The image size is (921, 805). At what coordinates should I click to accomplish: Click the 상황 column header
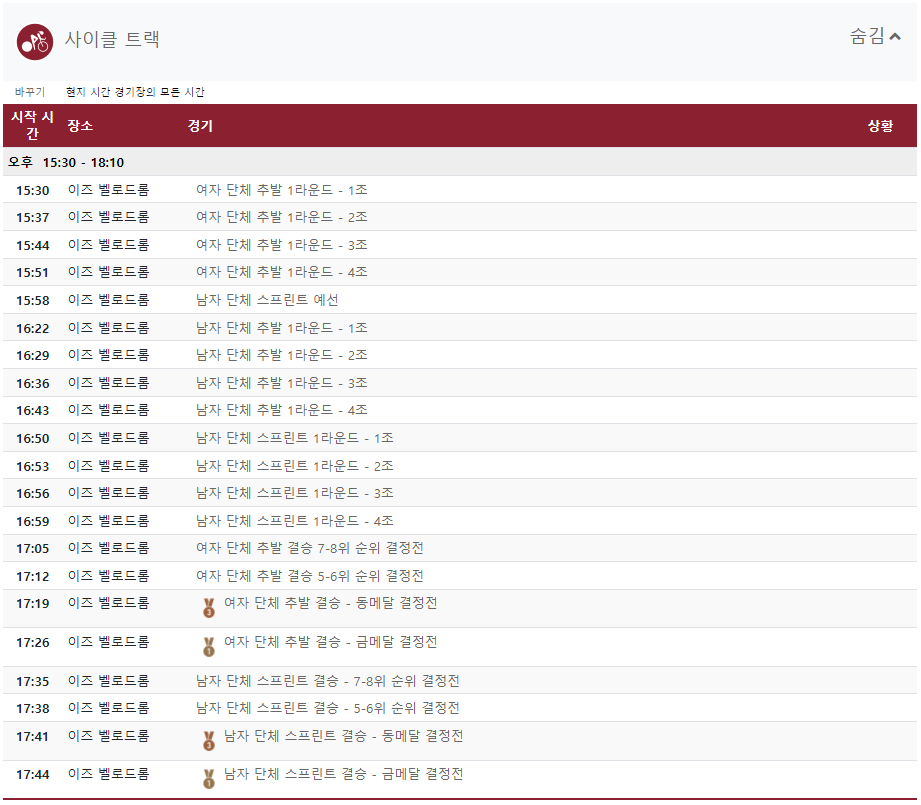(880, 125)
